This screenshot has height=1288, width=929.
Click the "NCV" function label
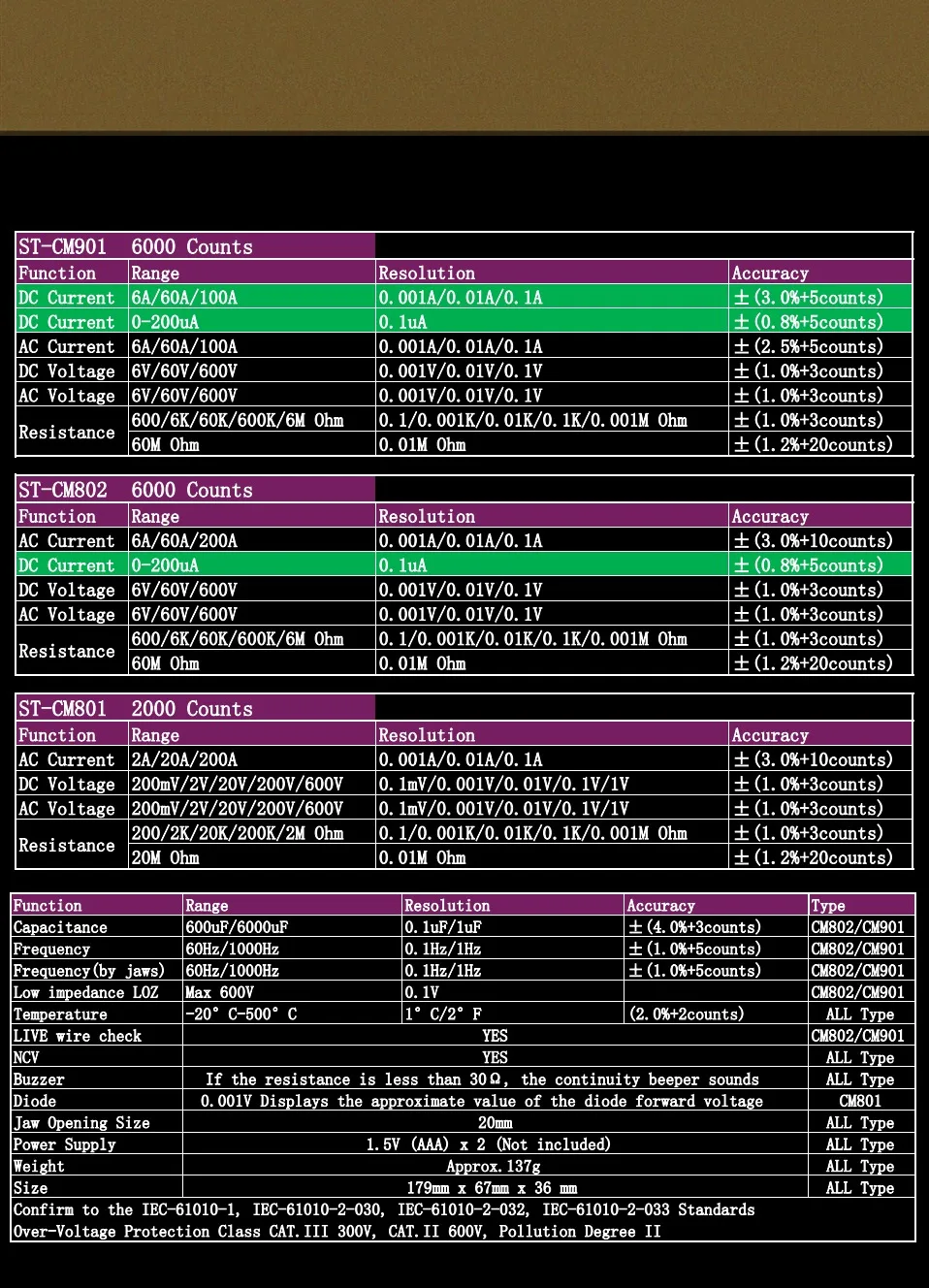26,1058
